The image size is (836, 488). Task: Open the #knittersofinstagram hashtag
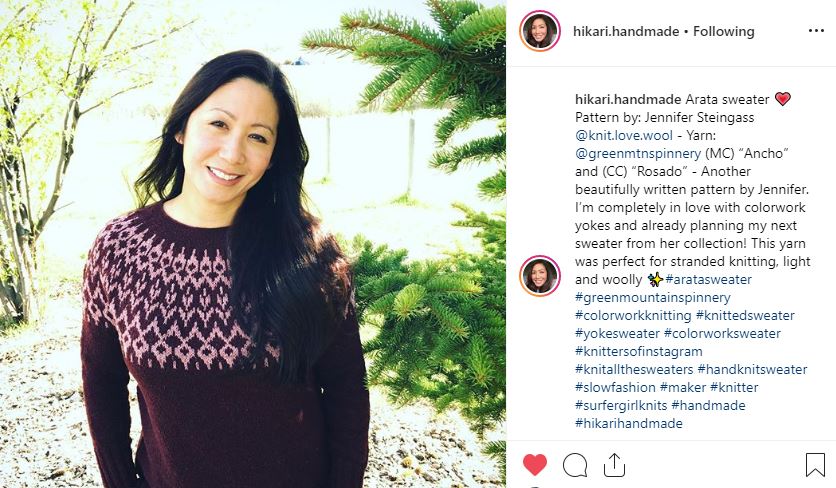point(639,351)
